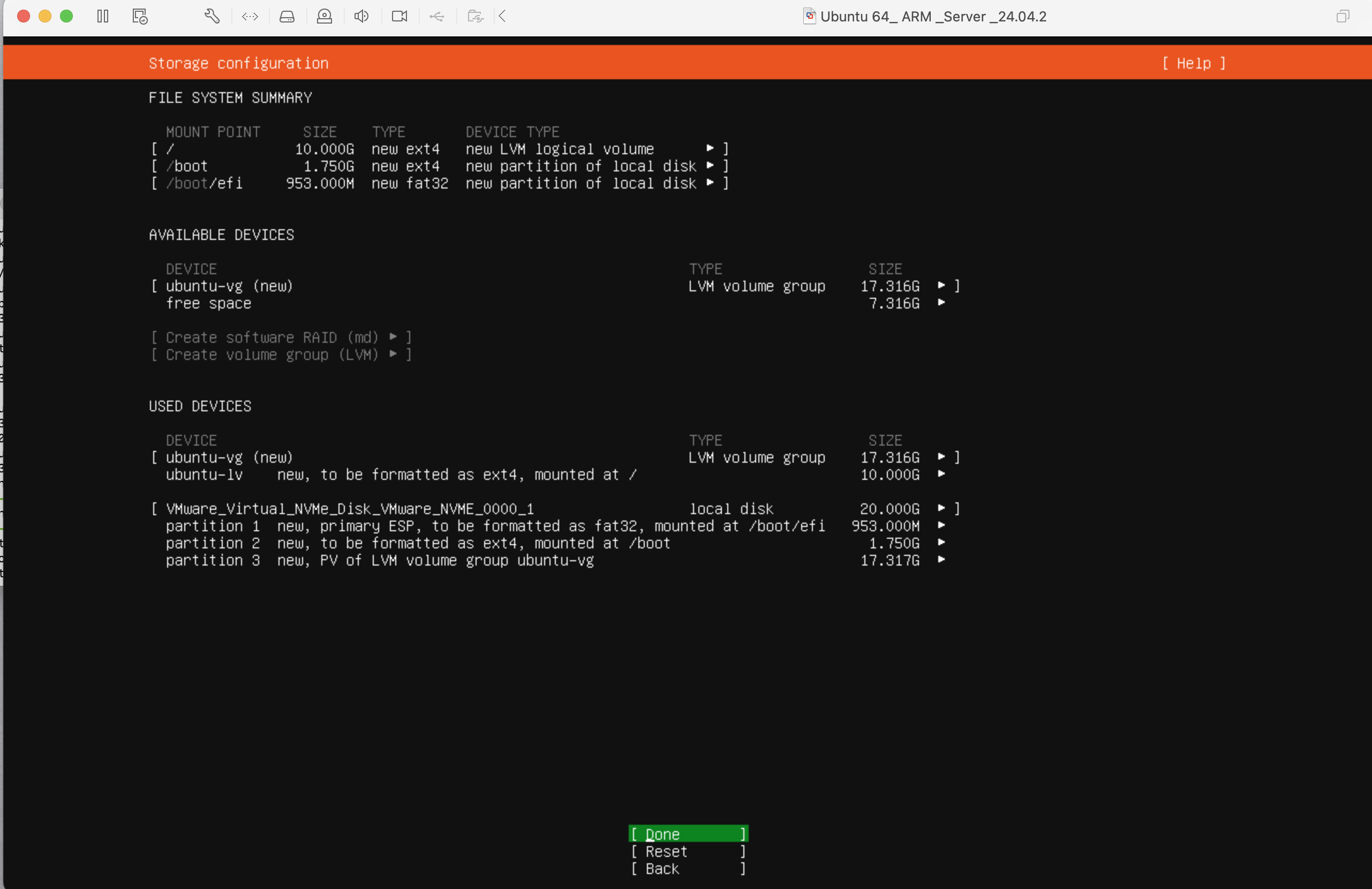Expand ubuntu-vg under Available Devices
The height and width of the screenshot is (889, 1372).
(x=556, y=286)
